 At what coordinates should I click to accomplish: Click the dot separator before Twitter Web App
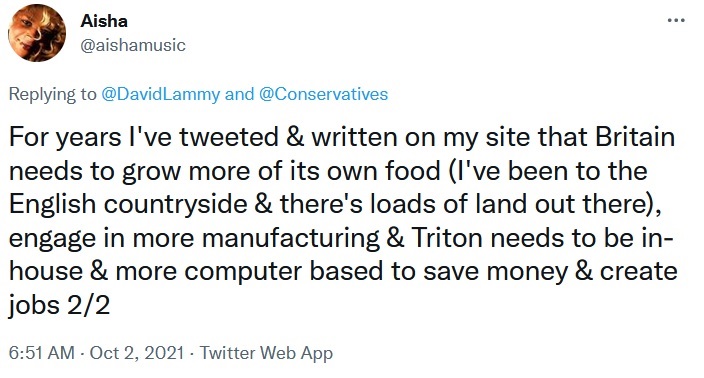tap(192, 353)
